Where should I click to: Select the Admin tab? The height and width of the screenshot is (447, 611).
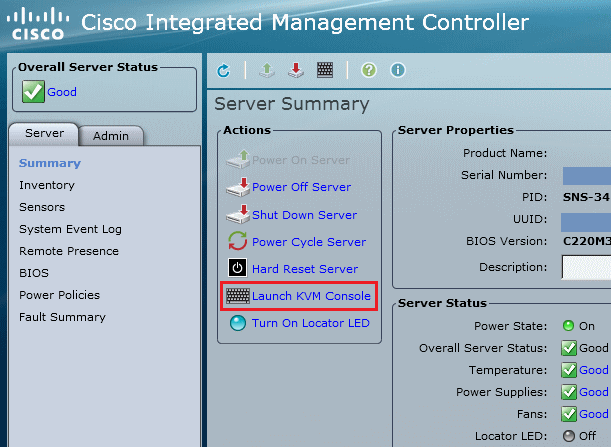point(111,136)
